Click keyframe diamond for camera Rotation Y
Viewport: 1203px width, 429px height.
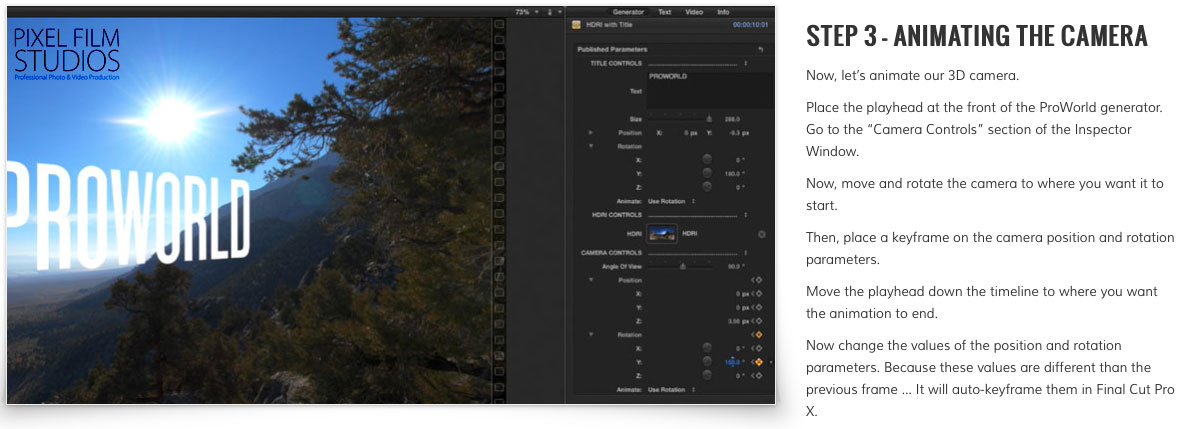[x=758, y=361]
